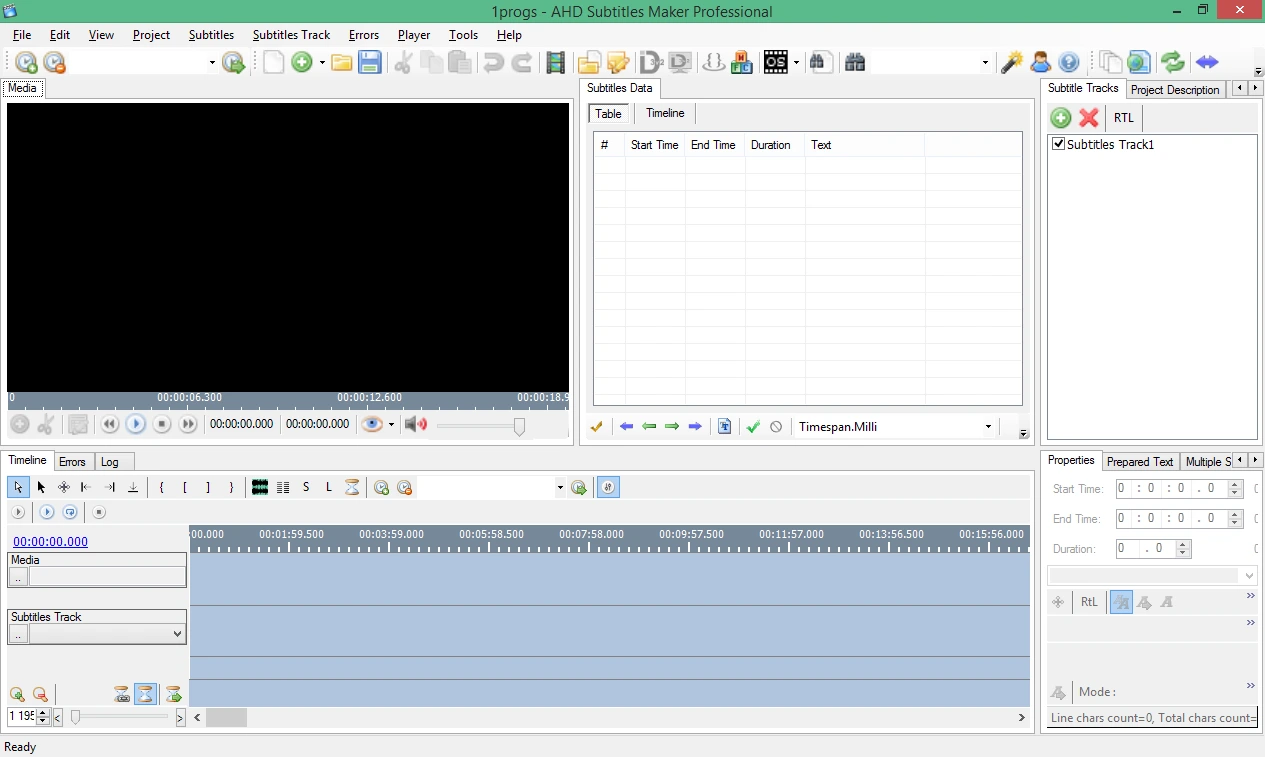Expand the Timespan.Milli format dropdown
The width and height of the screenshot is (1265, 757).
988,427
